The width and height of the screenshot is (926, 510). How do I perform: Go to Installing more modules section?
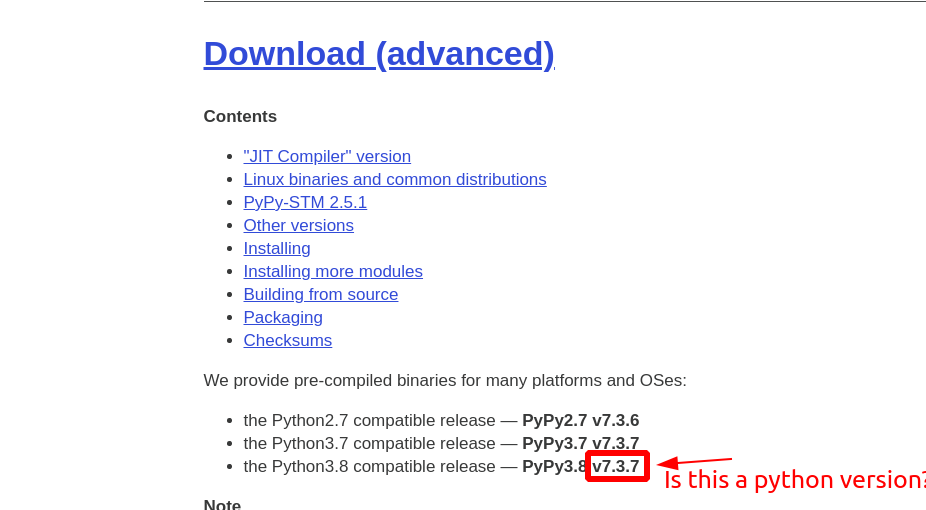pyautogui.click(x=333, y=272)
